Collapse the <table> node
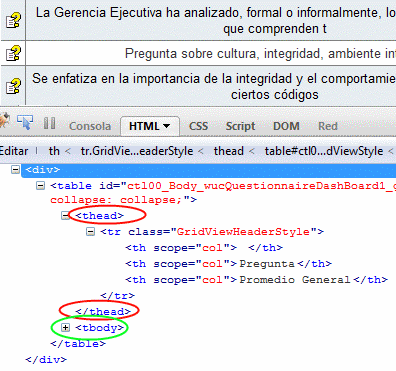 (40, 185)
